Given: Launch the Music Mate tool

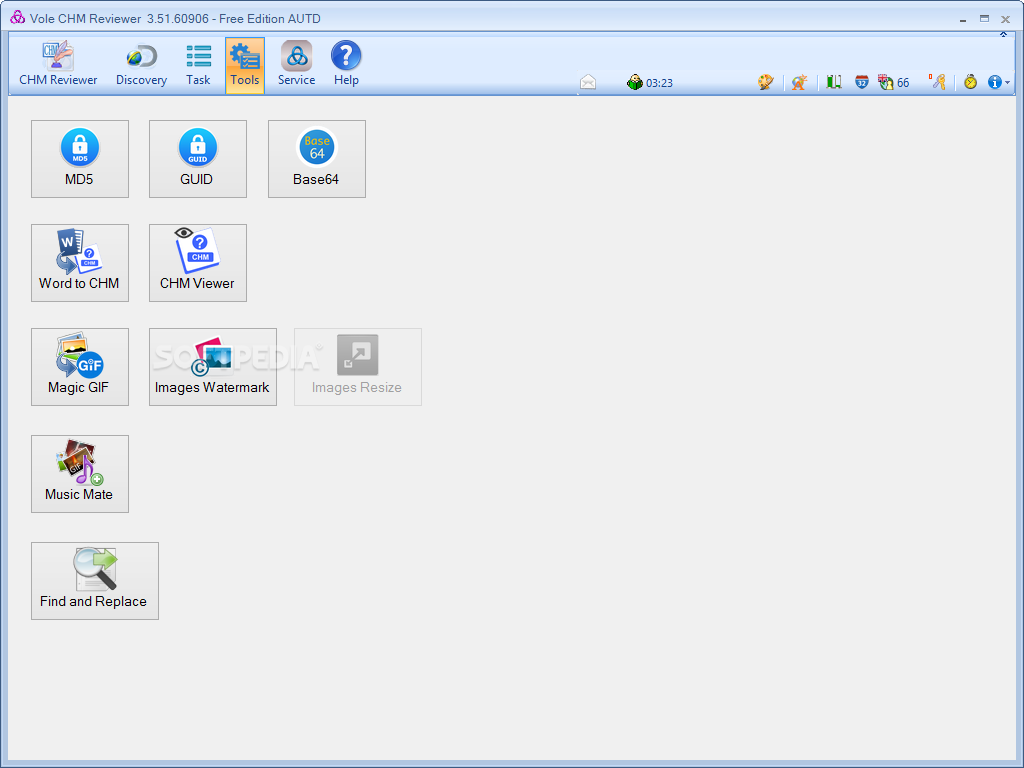Looking at the screenshot, I should point(80,474).
